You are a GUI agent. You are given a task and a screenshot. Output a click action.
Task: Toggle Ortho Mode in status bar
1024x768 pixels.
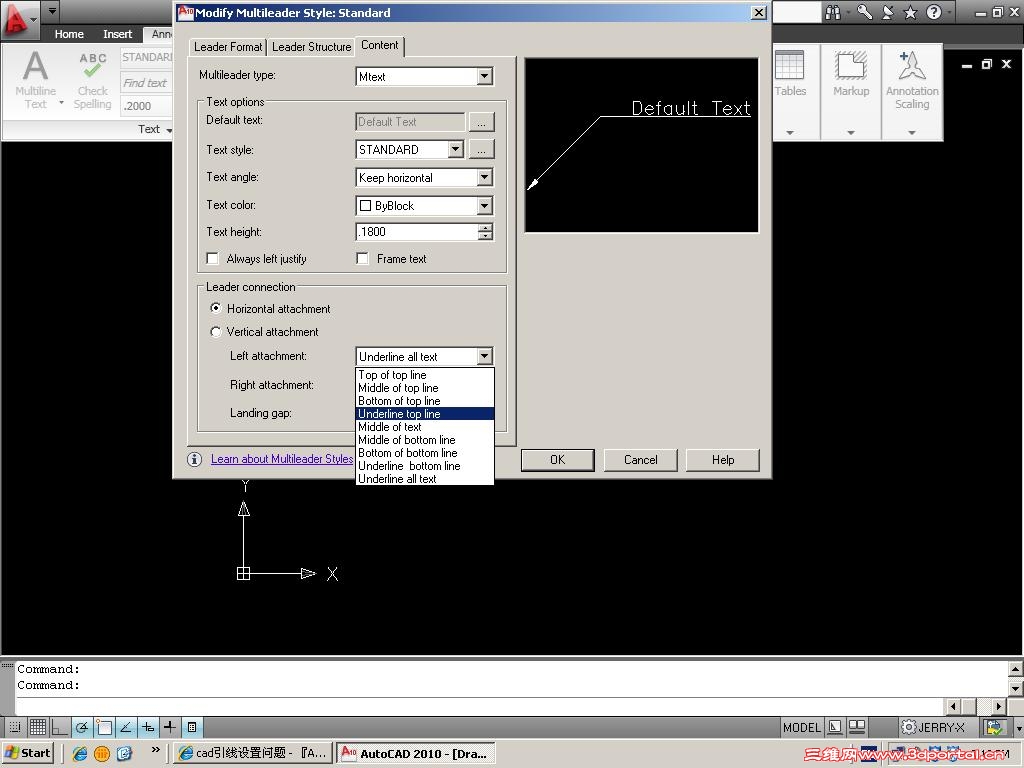tap(59, 727)
